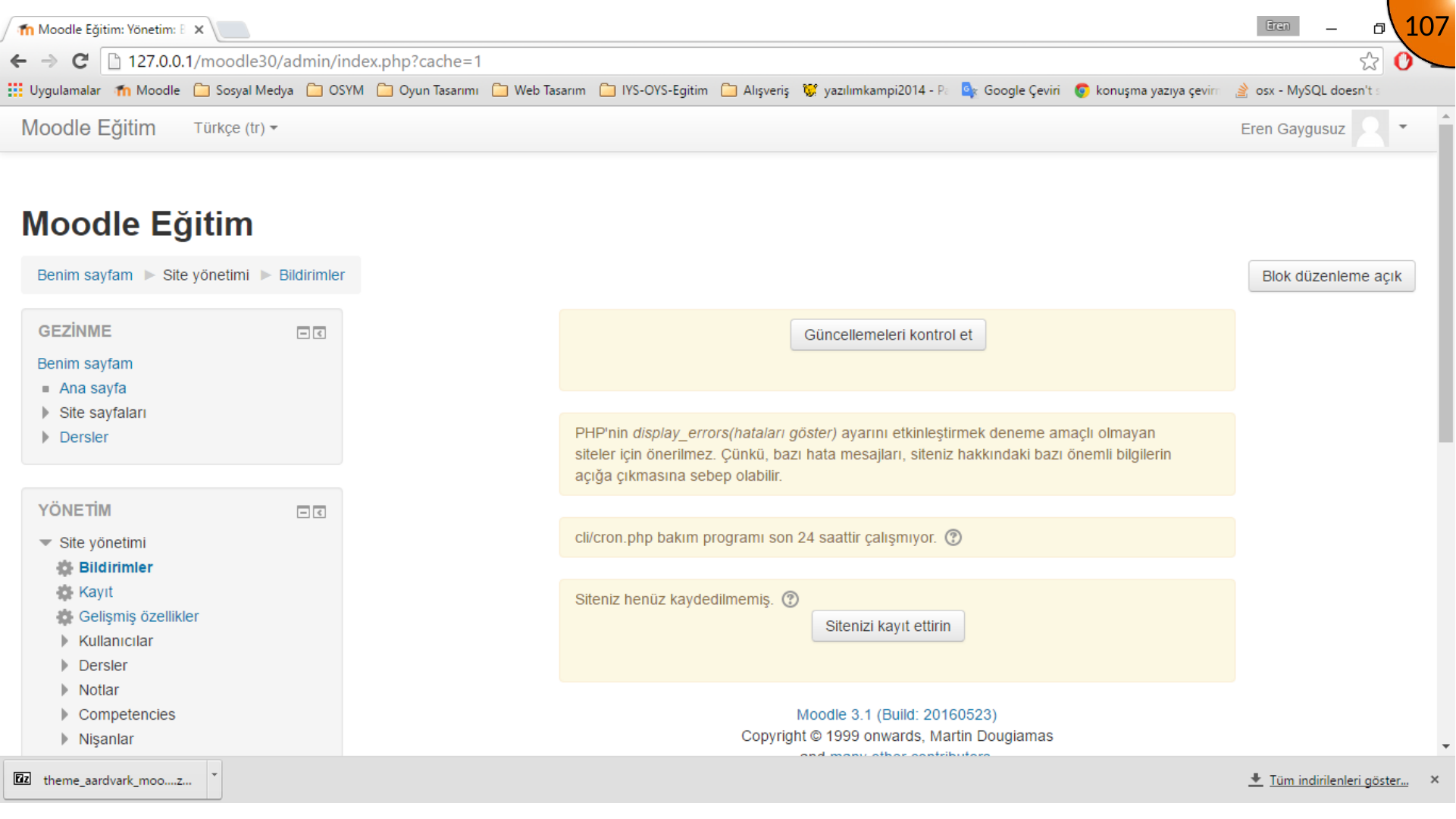Close the downloads bar
Screen dimensions: 1456x819
pos(1434,780)
